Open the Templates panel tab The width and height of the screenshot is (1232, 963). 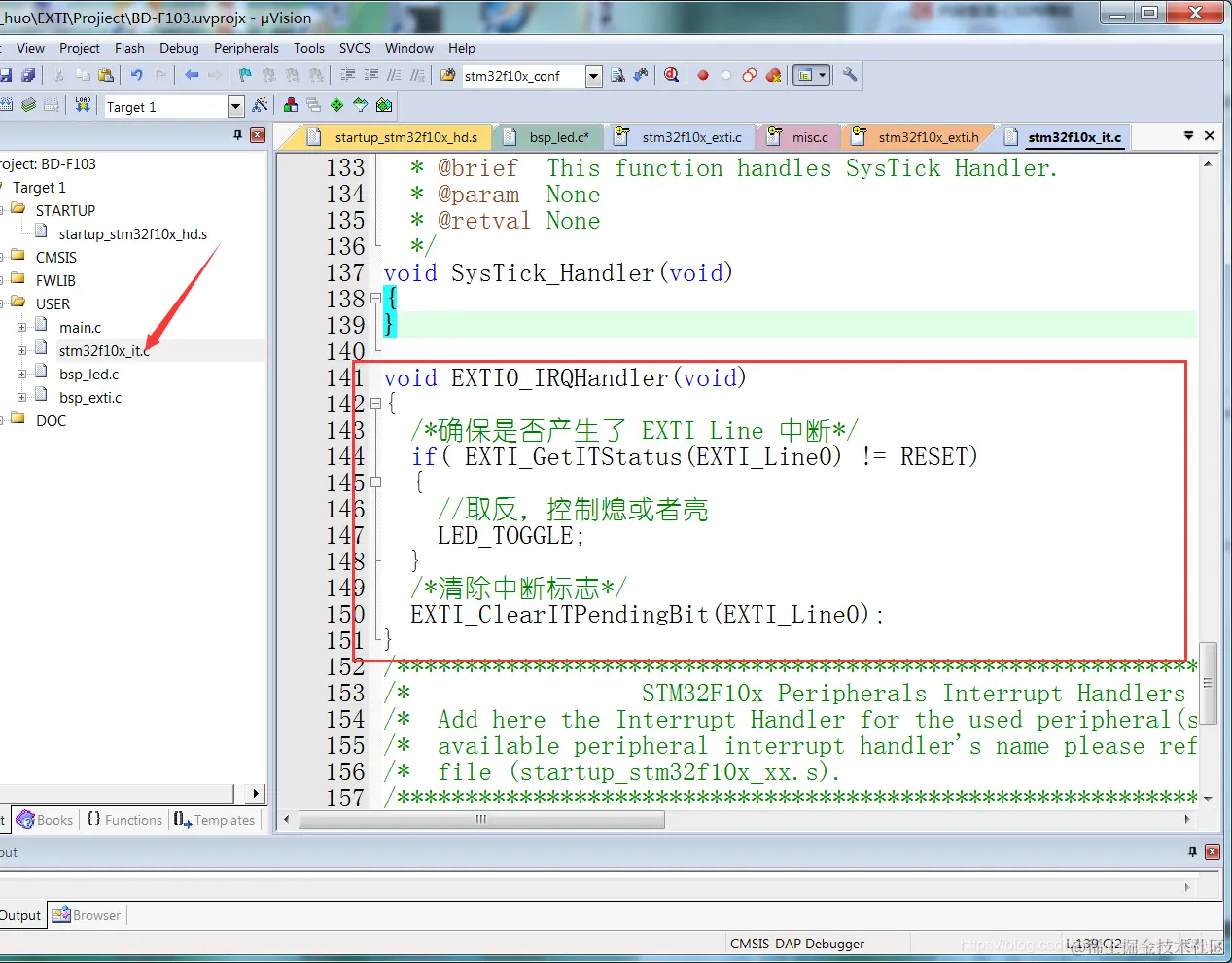pyautogui.click(x=215, y=820)
